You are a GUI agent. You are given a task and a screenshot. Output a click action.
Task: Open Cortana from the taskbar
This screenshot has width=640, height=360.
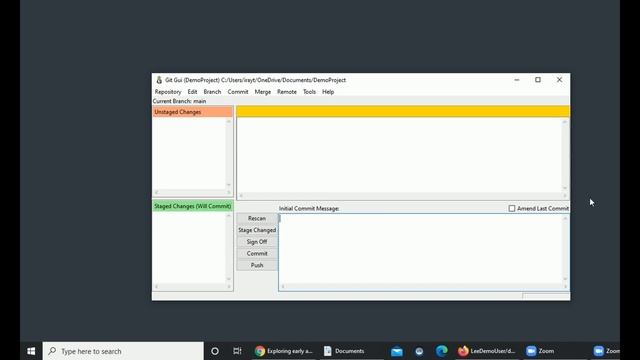click(215, 351)
